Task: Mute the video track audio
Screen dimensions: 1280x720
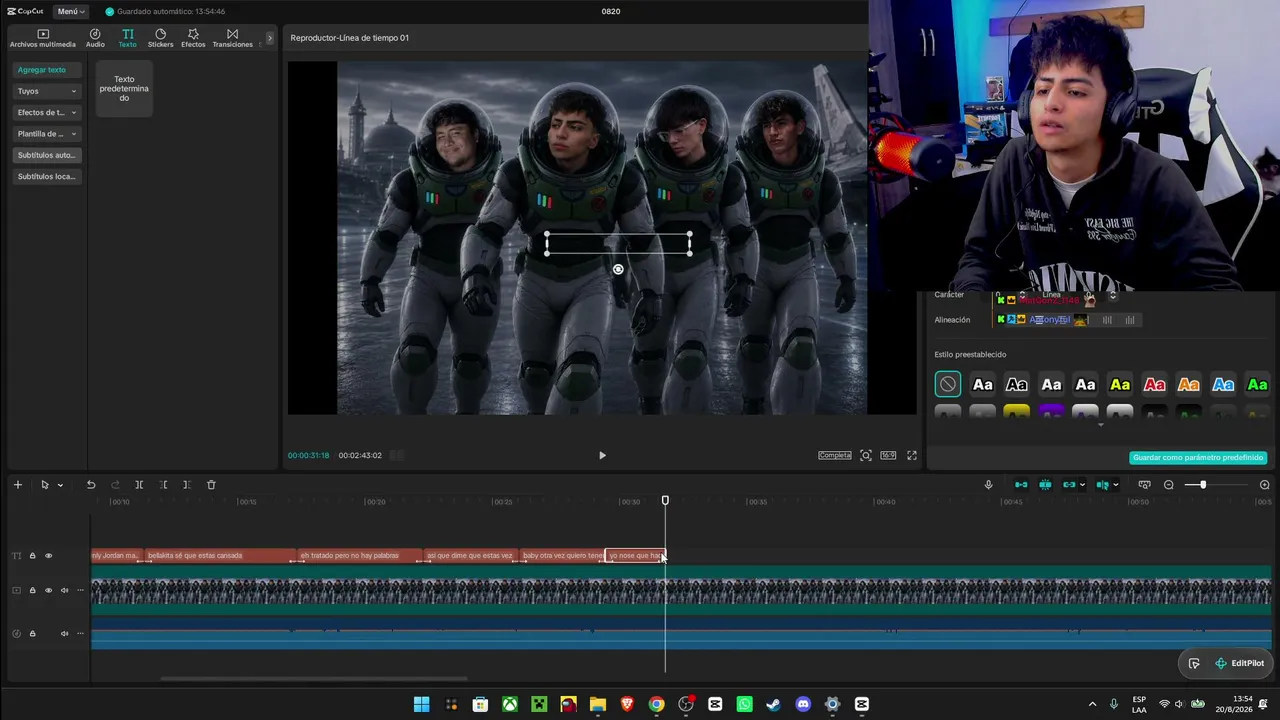Action: (65, 590)
